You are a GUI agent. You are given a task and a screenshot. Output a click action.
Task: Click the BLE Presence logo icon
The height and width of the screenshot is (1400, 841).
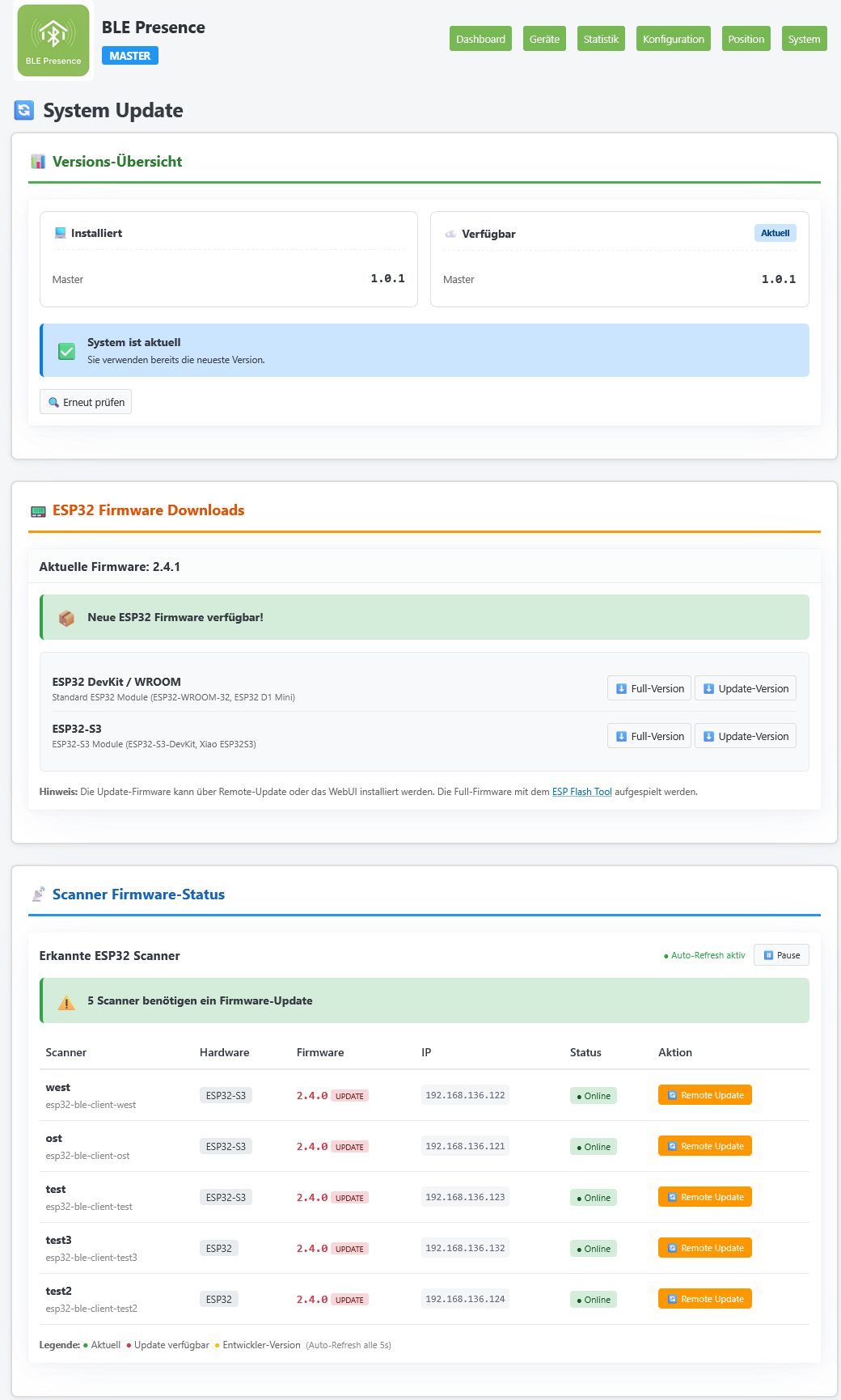53,40
